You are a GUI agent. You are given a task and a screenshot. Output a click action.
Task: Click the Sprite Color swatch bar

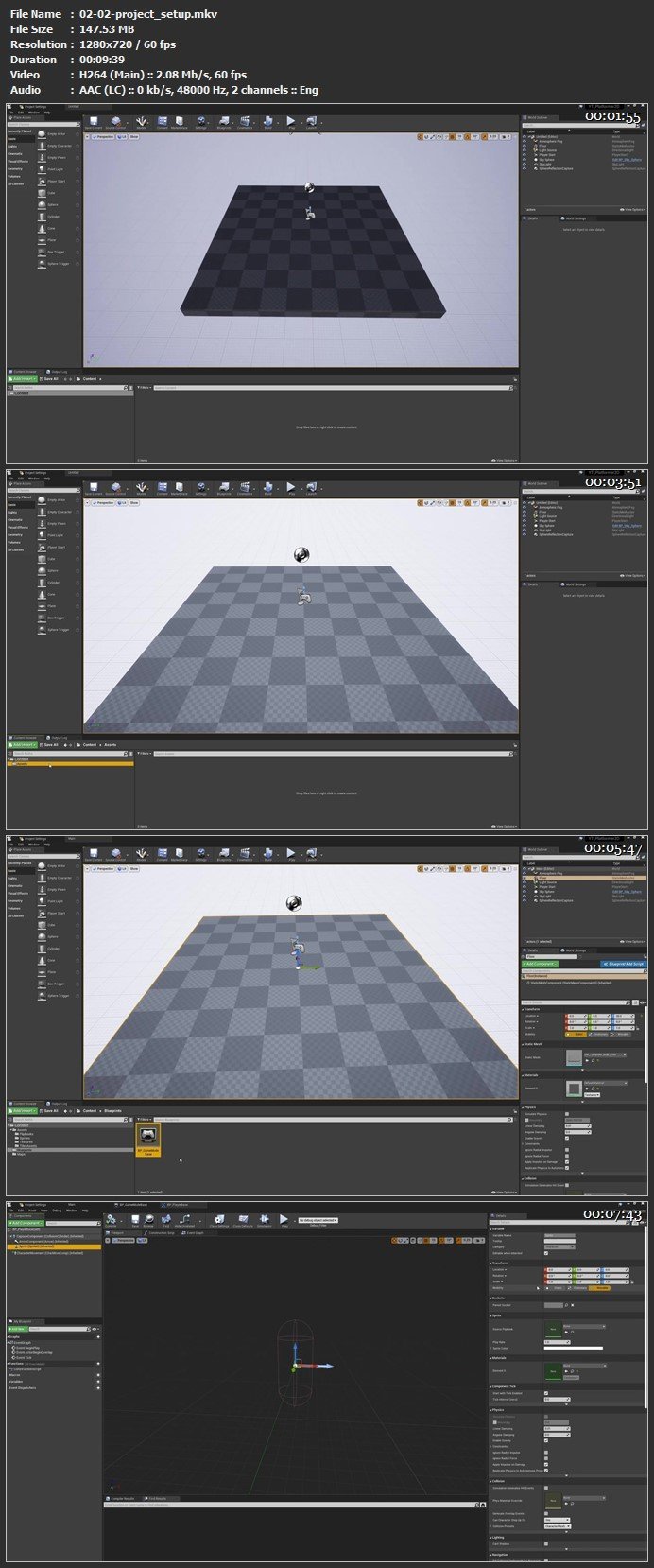tap(573, 1348)
